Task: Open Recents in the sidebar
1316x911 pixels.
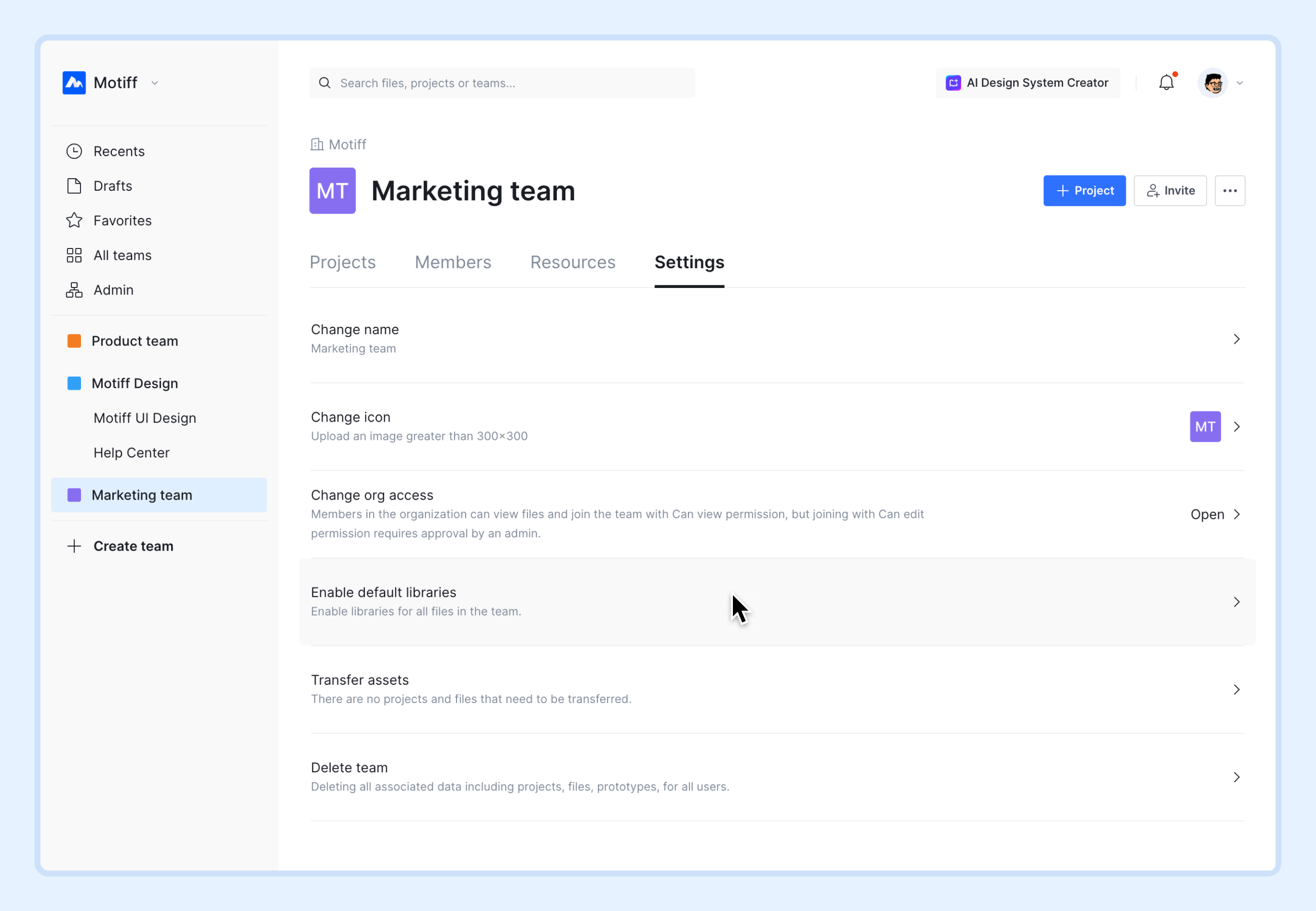Action: (x=119, y=151)
